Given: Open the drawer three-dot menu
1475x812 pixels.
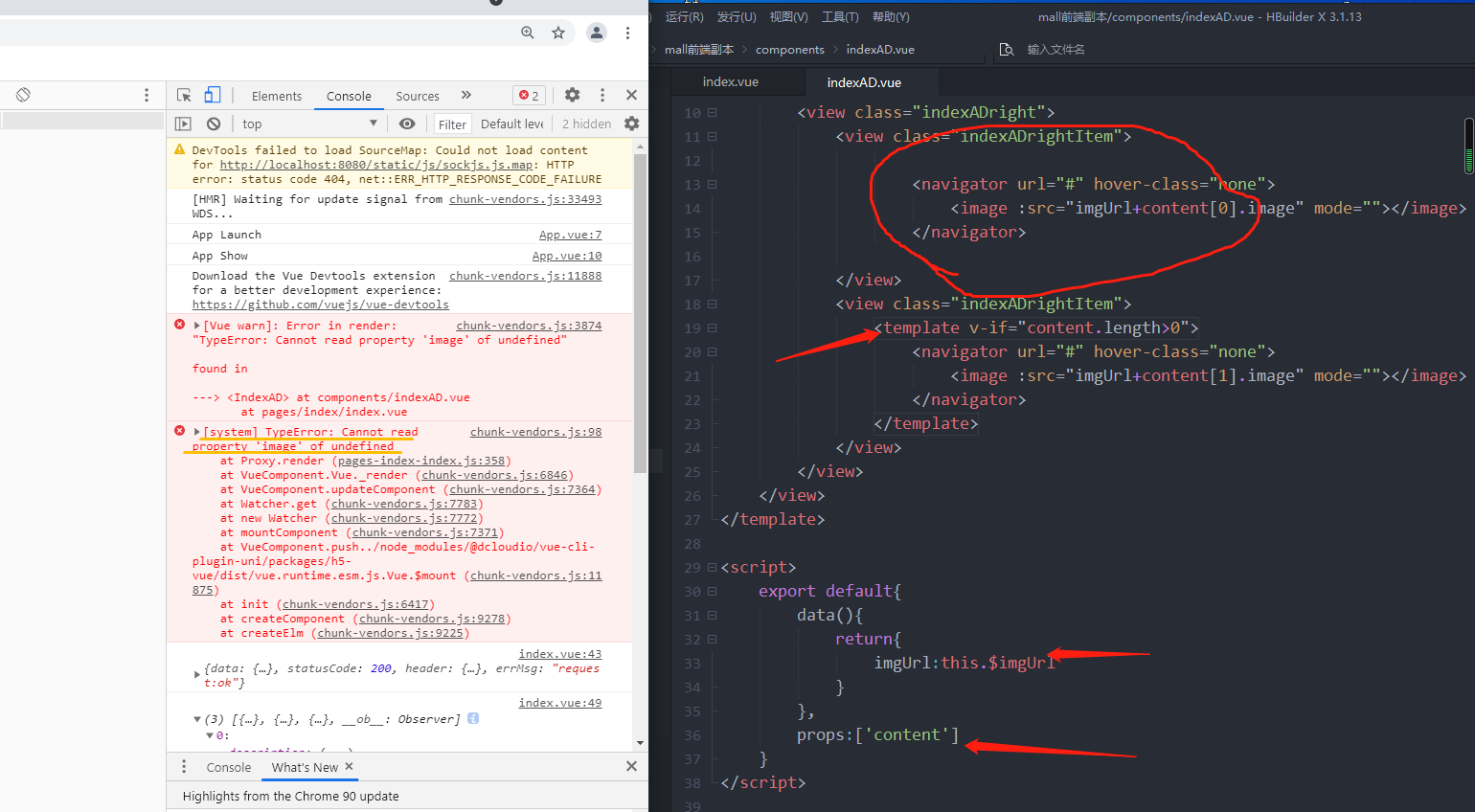Looking at the screenshot, I should (184, 766).
